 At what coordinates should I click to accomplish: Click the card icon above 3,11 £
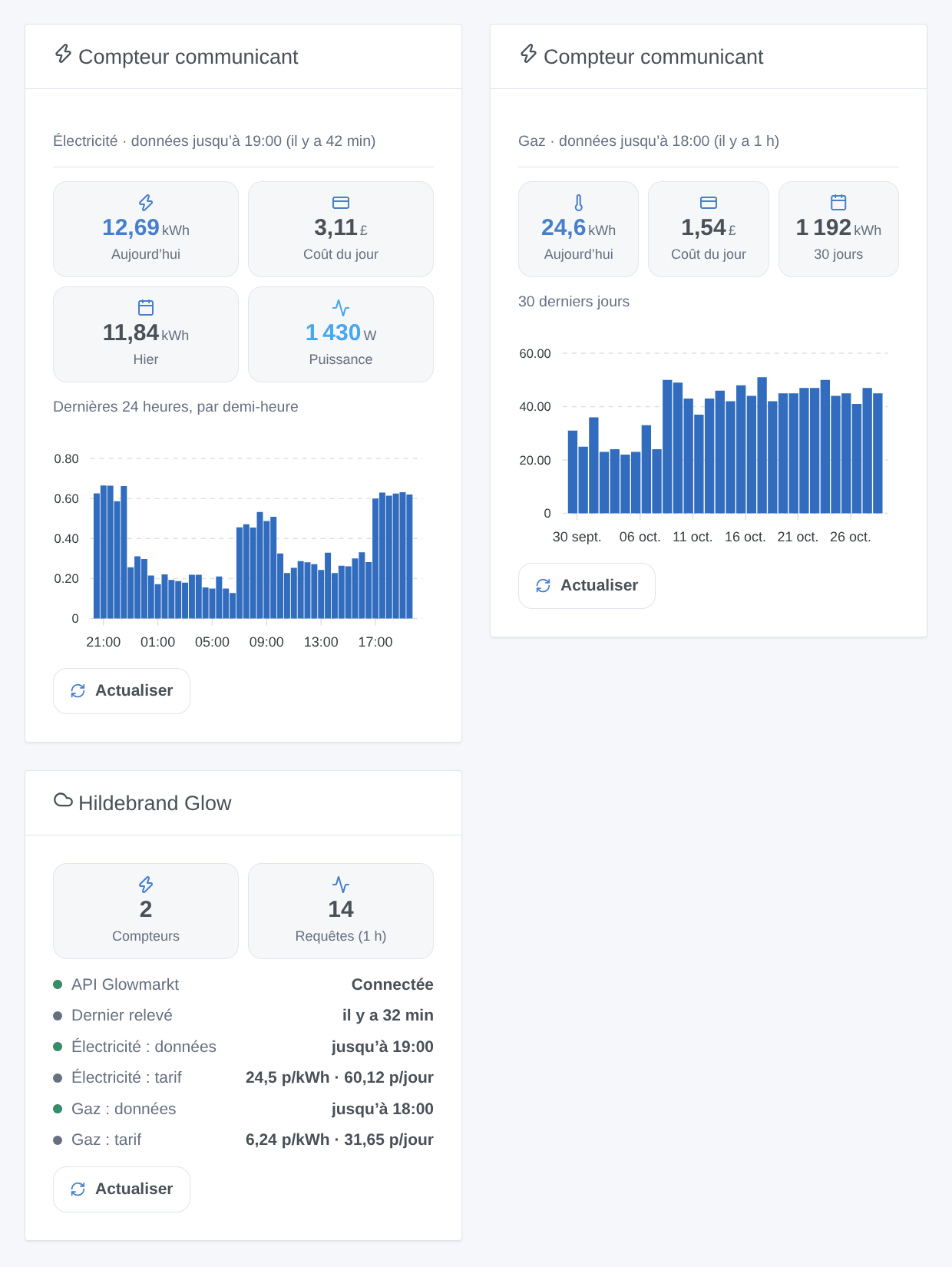341,203
